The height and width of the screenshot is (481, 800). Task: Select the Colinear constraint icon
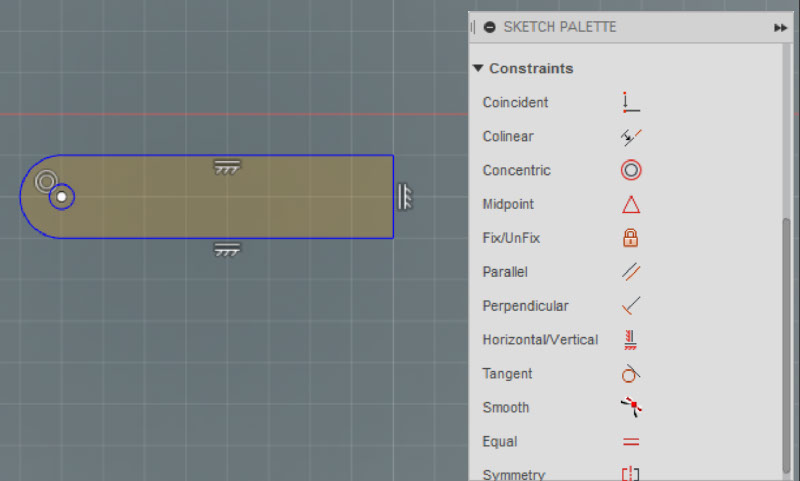coord(631,137)
